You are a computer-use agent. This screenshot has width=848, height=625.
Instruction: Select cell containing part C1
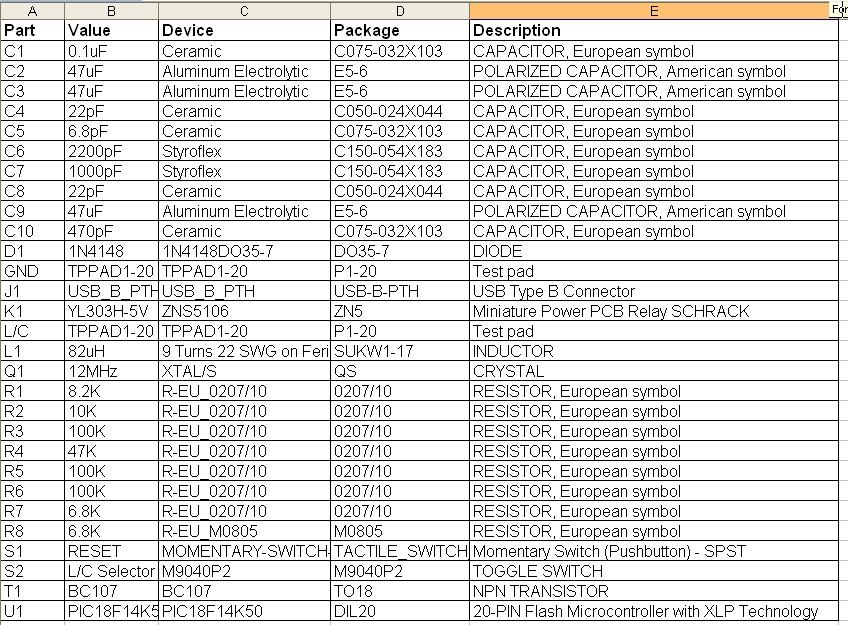pyautogui.click(x=32, y=51)
